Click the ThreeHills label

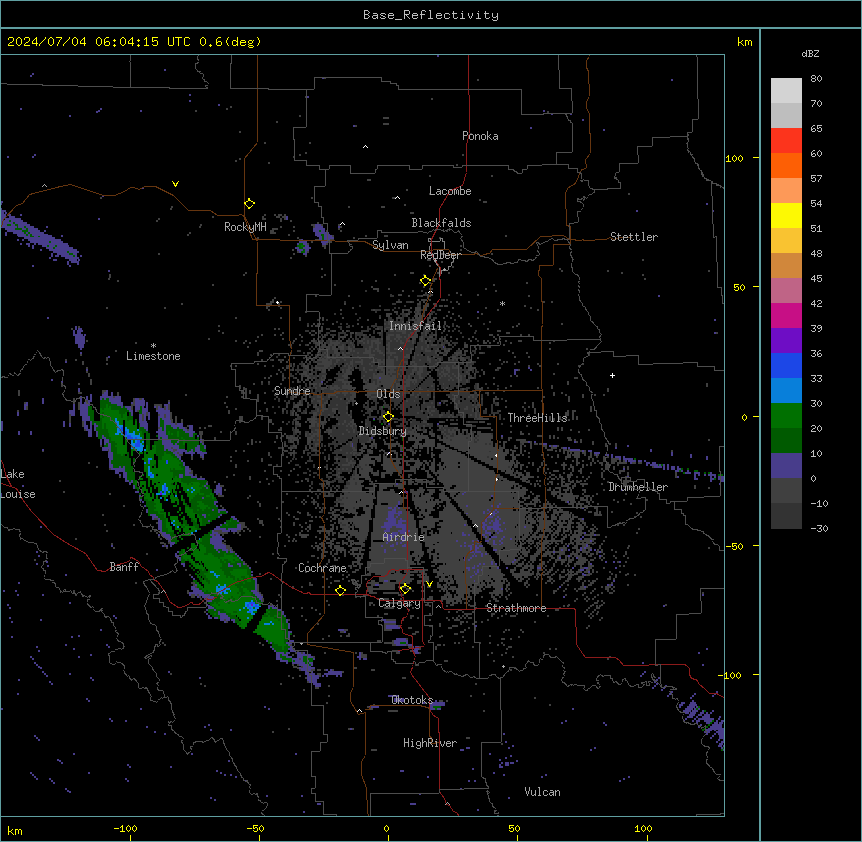[x=537, y=418]
